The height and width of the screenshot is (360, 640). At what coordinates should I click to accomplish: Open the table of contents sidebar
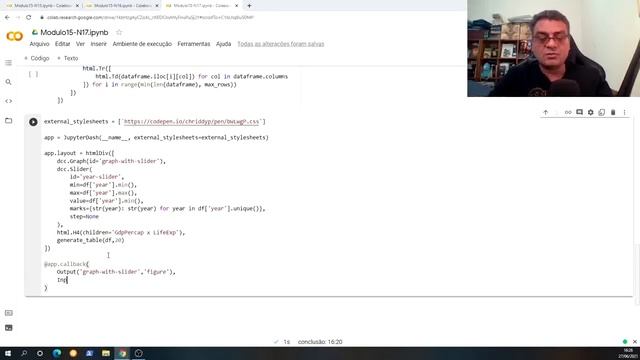point(9,63)
